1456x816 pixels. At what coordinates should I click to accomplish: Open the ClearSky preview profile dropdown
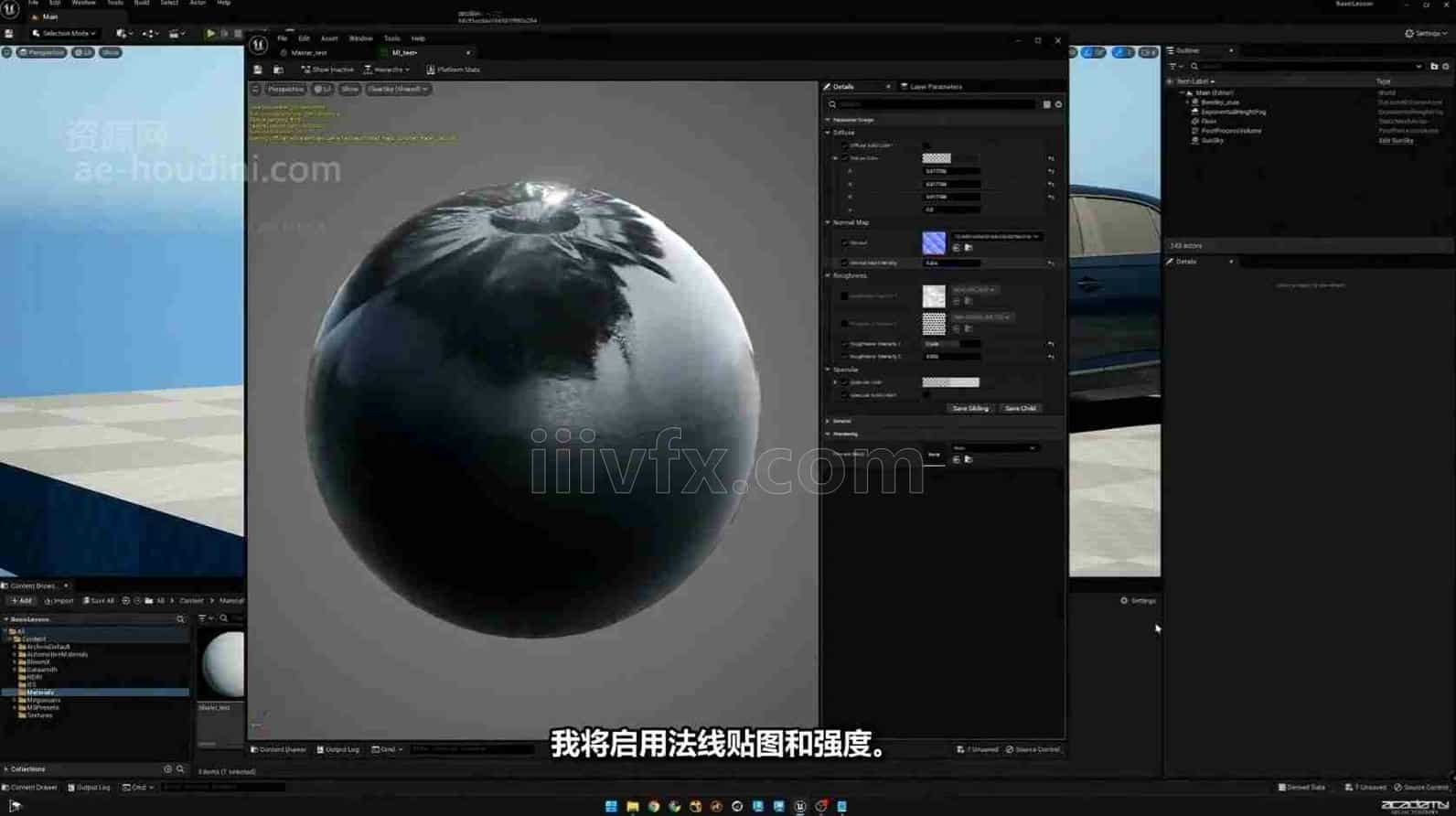398,90
